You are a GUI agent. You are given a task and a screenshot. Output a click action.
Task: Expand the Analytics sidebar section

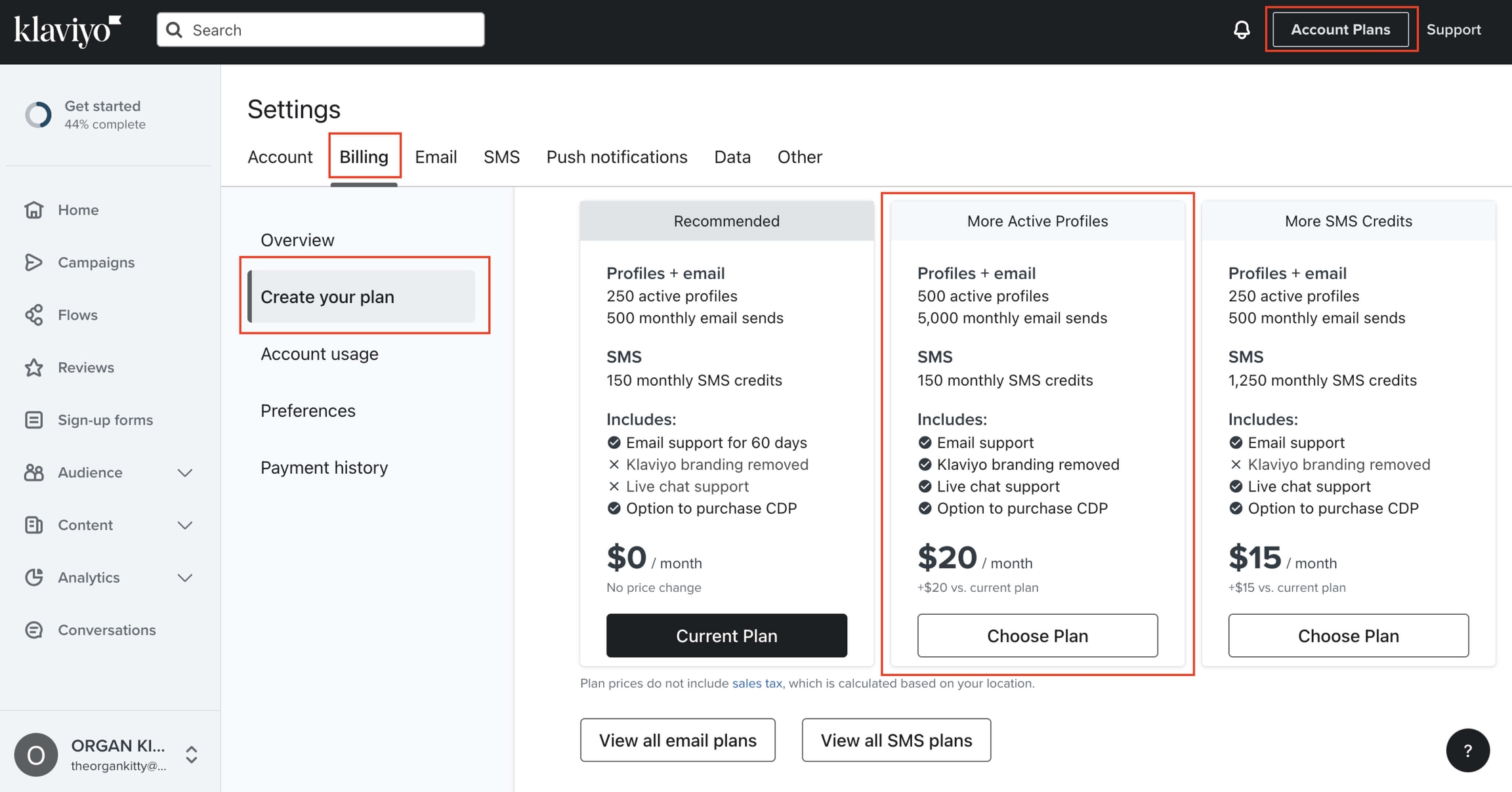186,577
